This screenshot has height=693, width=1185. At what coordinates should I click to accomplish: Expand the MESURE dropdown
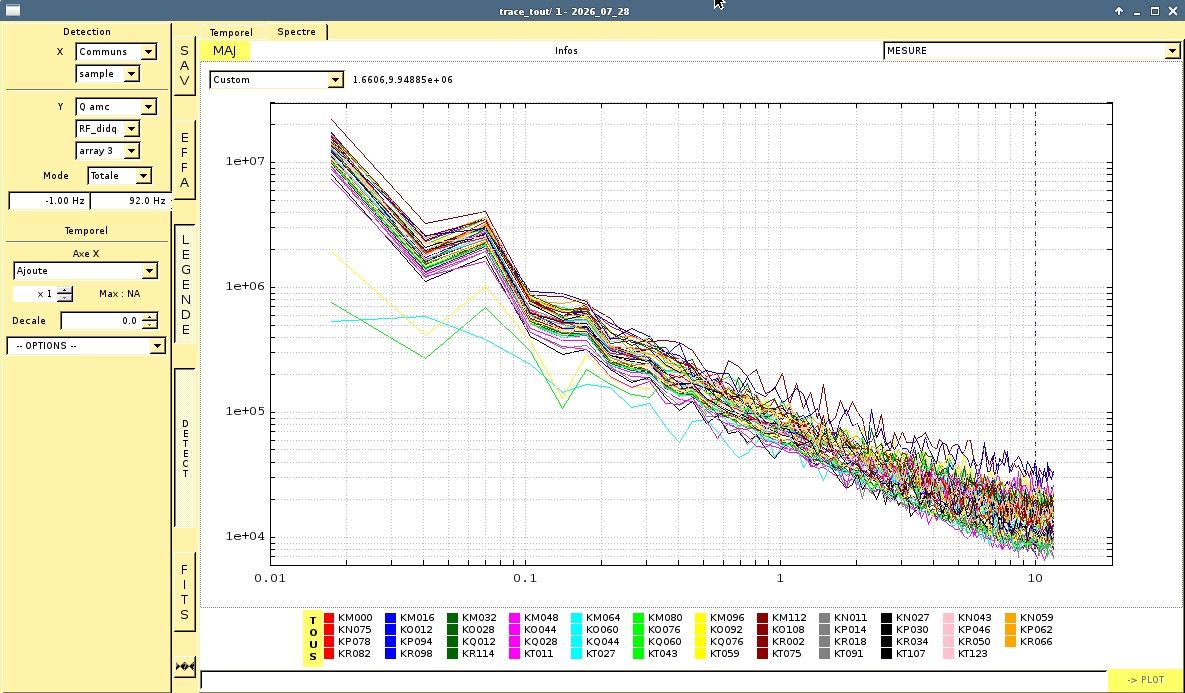point(1031,51)
